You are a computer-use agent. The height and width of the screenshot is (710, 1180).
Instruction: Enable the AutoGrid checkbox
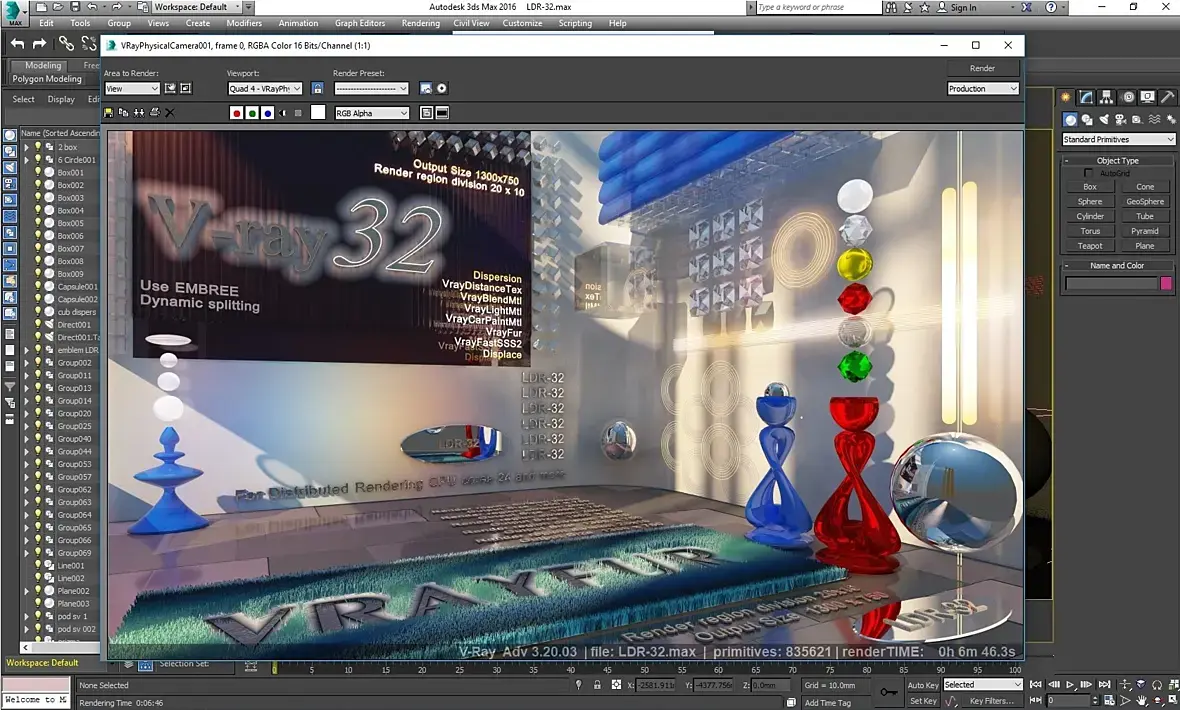[1088, 173]
